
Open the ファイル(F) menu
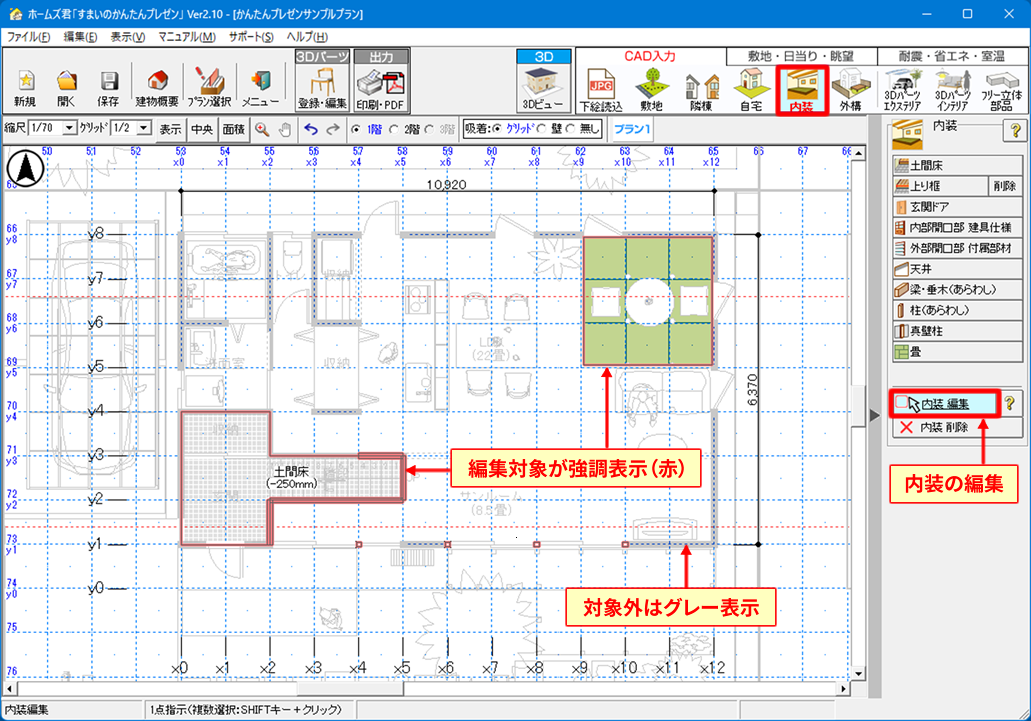tap(28, 37)
